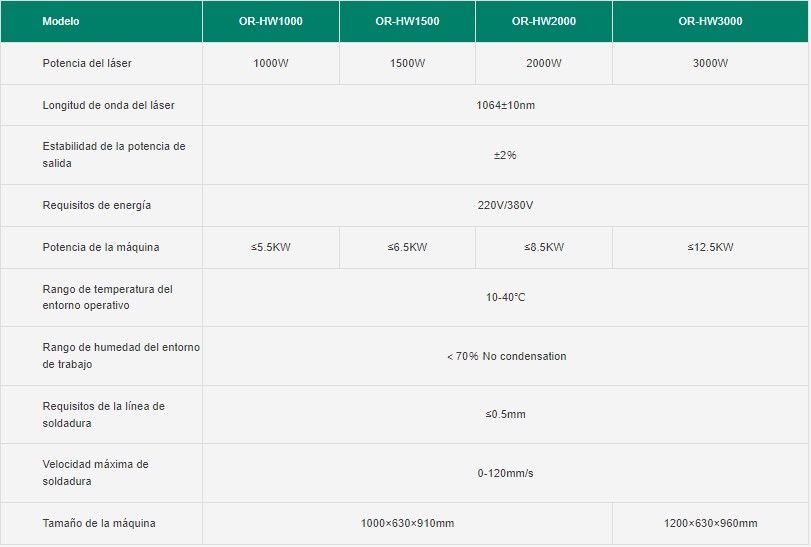Click Requisitos de la línea de soldadura label

point(103,415)
